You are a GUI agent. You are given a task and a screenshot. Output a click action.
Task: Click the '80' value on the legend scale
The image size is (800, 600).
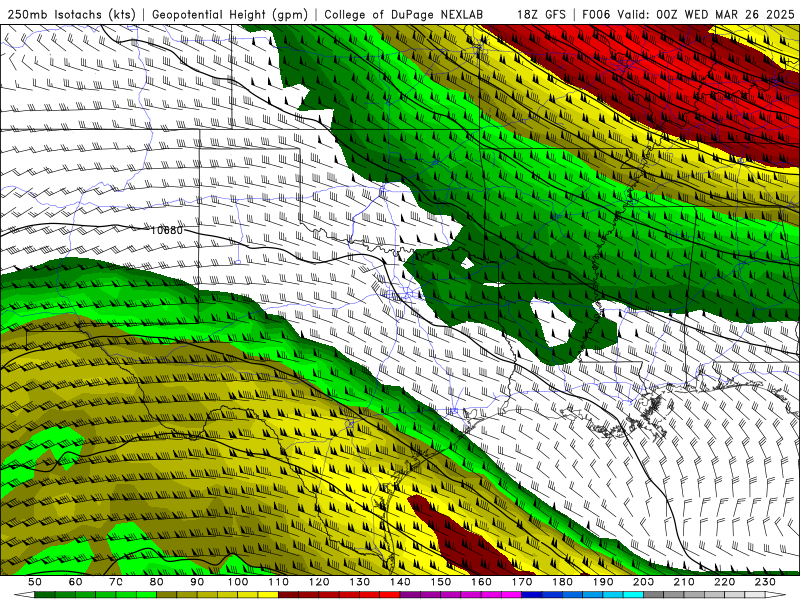(157, 582)
